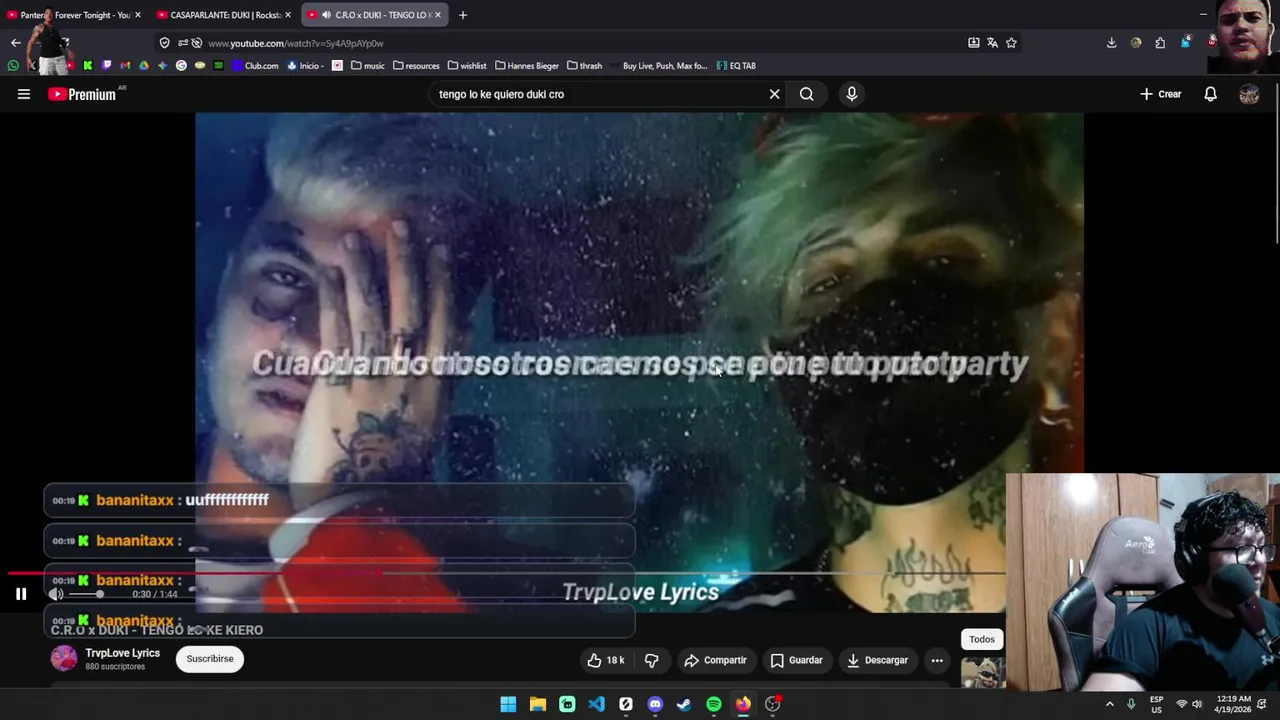
Task: Expand the thrash bookmarks folder
Action: click(584, 66)
